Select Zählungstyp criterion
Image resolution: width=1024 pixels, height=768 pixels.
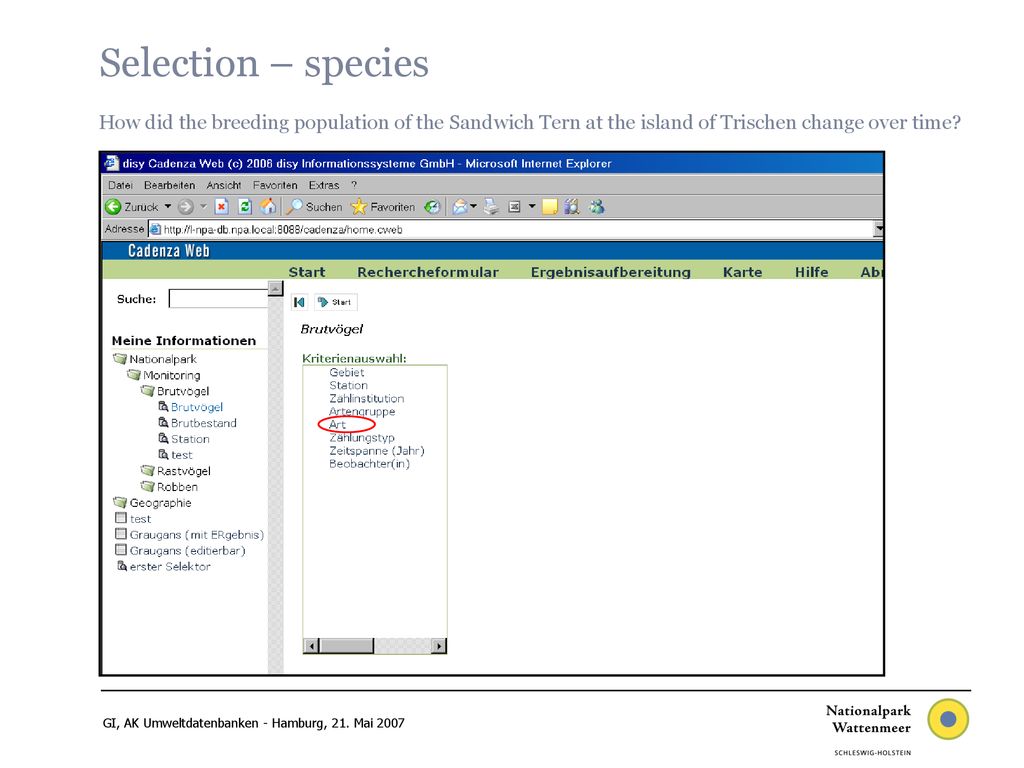pos(362,438)
